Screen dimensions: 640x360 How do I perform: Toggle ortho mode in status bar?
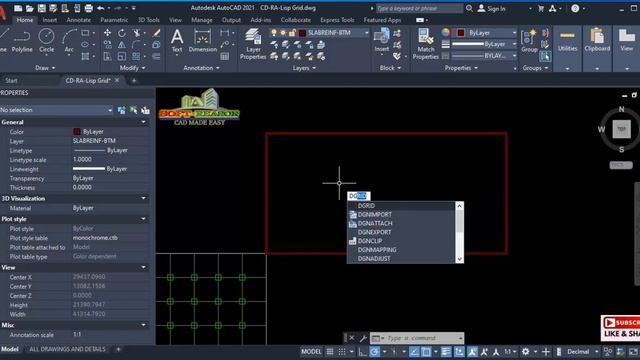pos(362,351)
